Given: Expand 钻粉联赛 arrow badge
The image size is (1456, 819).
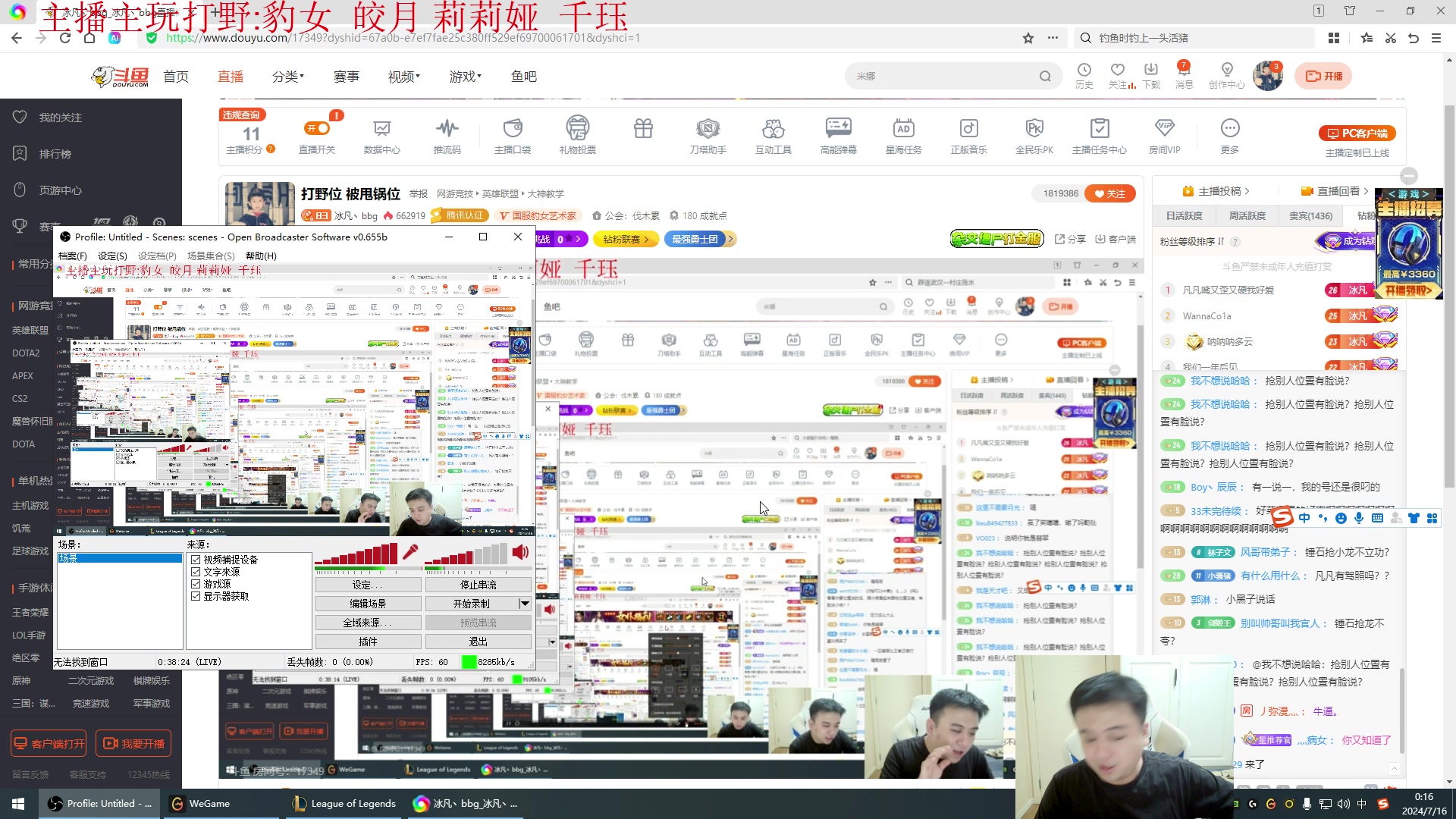Looking at the screenshot, I should [x=626, y=239].
